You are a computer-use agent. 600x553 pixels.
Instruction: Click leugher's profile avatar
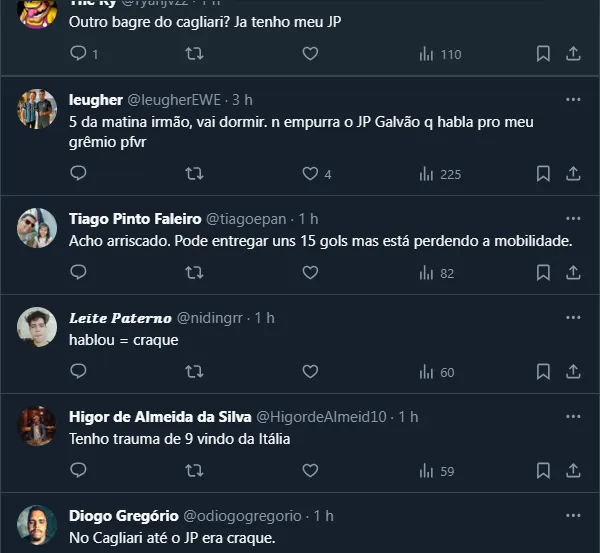[x=37, y=109]
